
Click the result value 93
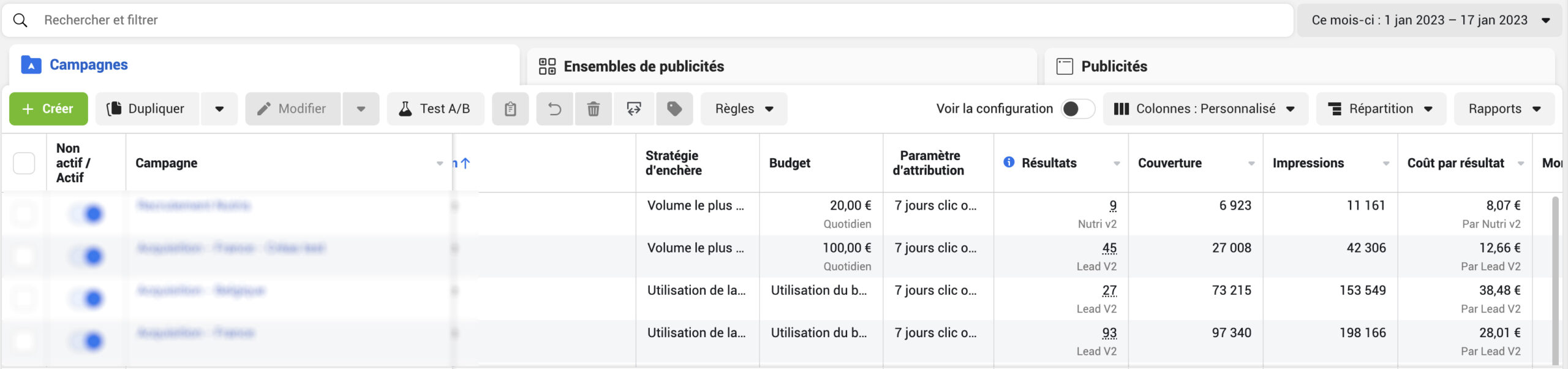point(1109,333)
